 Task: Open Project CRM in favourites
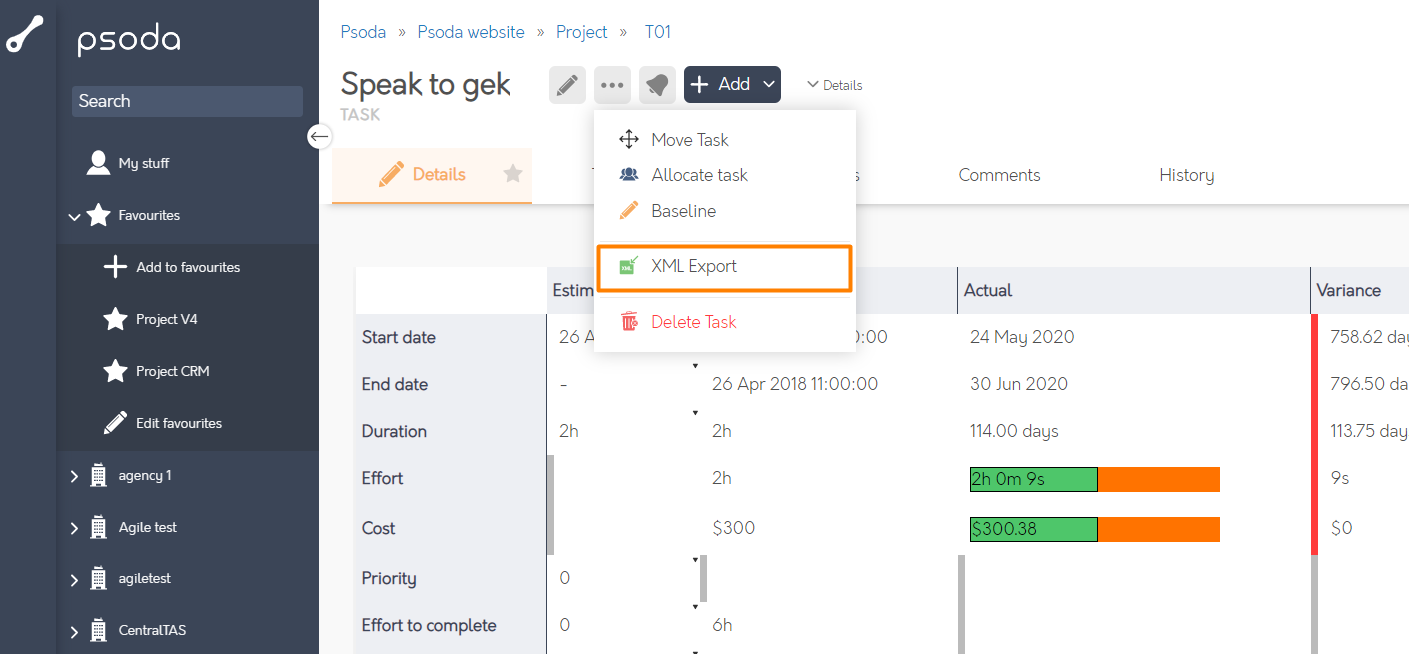173,371
